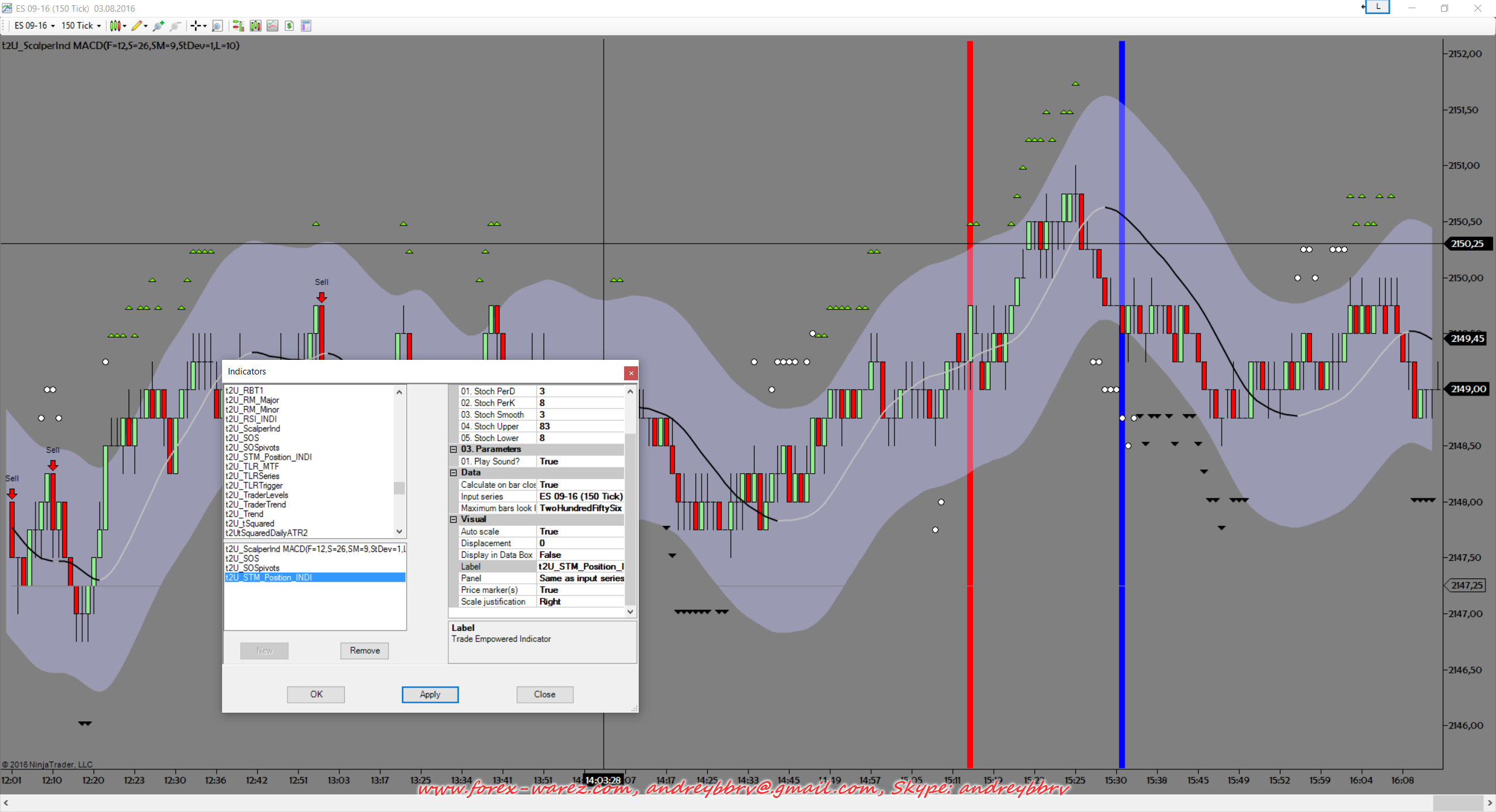The image size is (1496, 812).
Task: Click the Remove button
Action: click(365, 650)
